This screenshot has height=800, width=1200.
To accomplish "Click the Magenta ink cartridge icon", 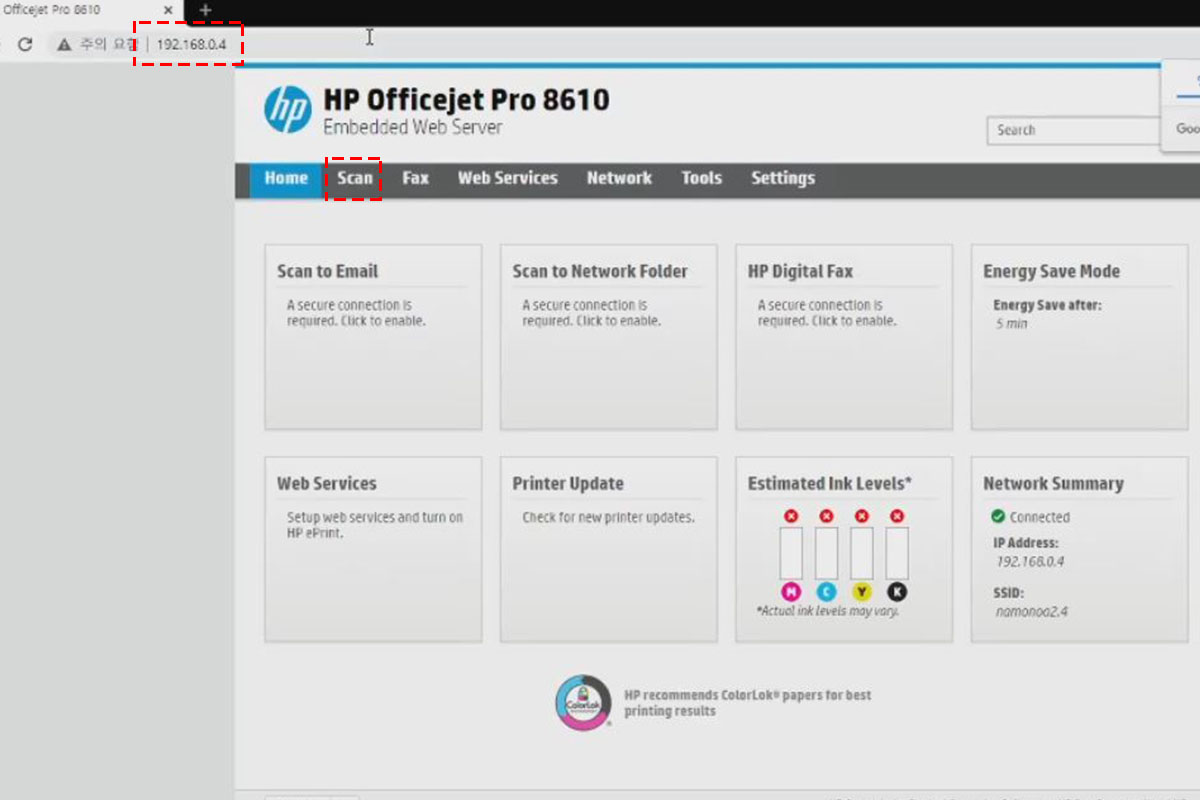I will tap(791, 591).
